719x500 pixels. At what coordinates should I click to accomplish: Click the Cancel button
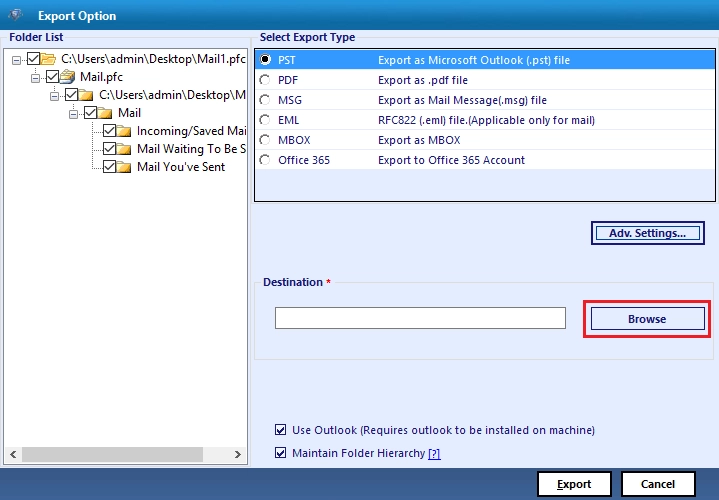point(658,484)
